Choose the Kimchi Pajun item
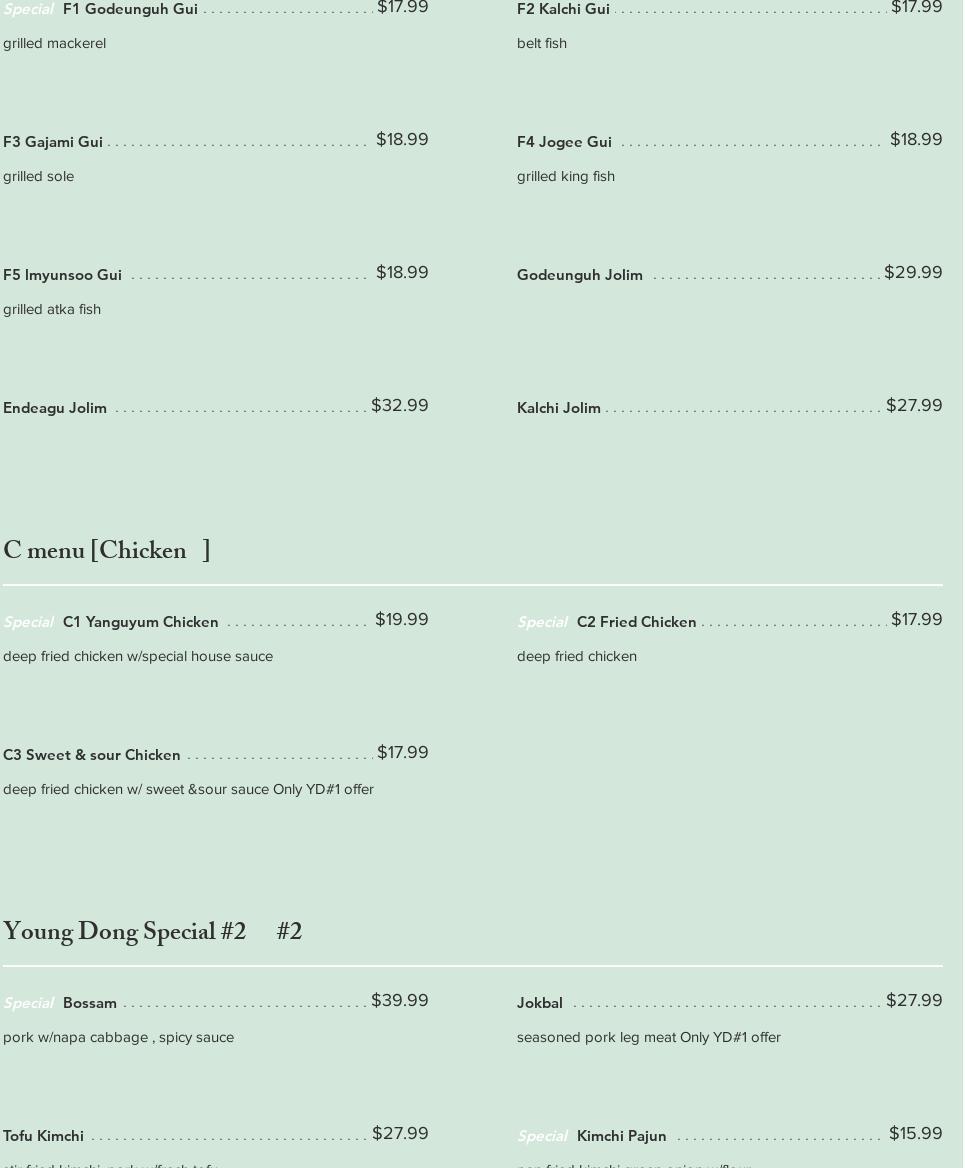Viewport: 965px width, 1168px height. click(621, 1136)
